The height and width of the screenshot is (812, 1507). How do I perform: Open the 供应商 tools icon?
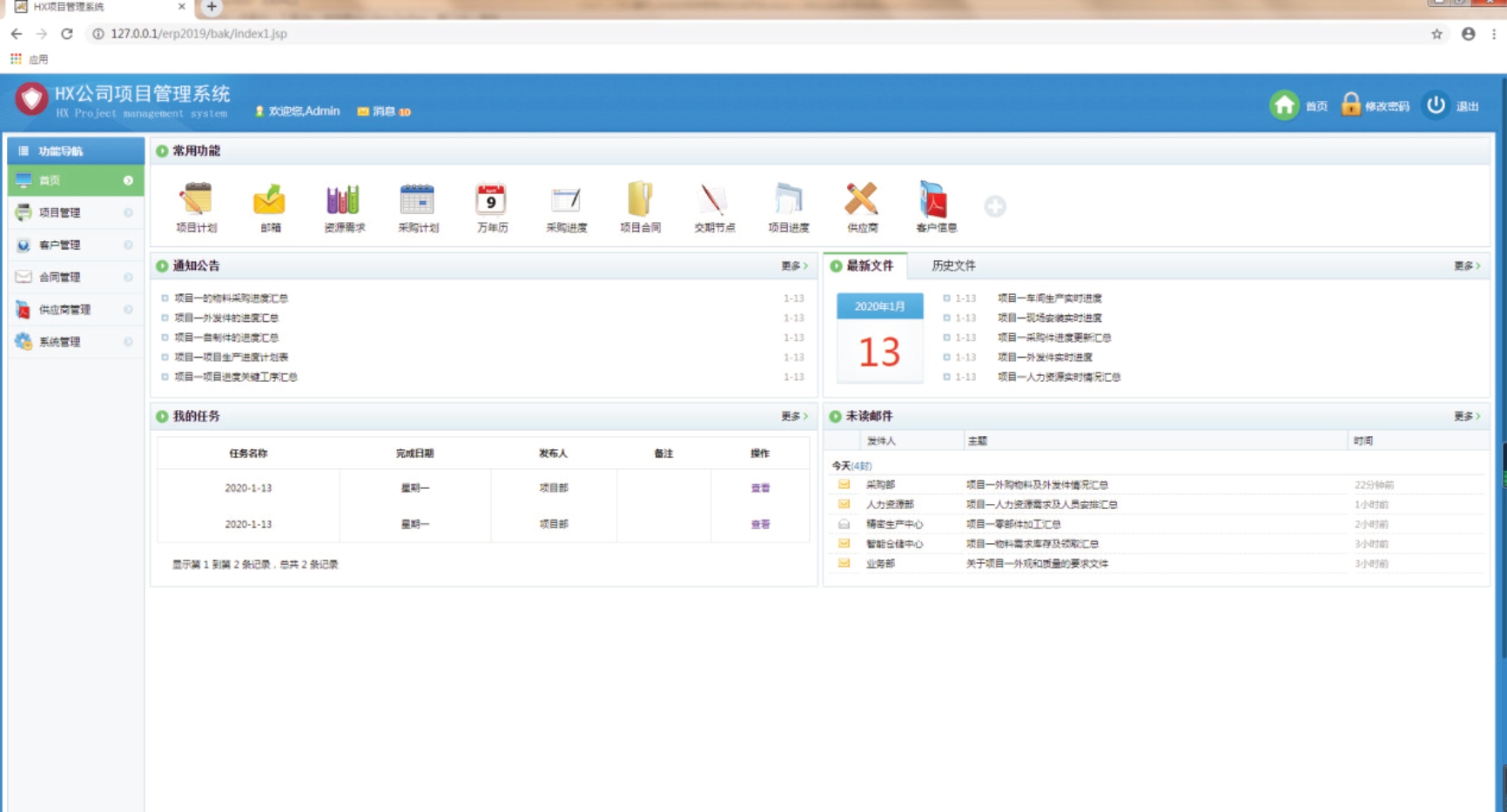pyautogui.click(x=862, y=200)
